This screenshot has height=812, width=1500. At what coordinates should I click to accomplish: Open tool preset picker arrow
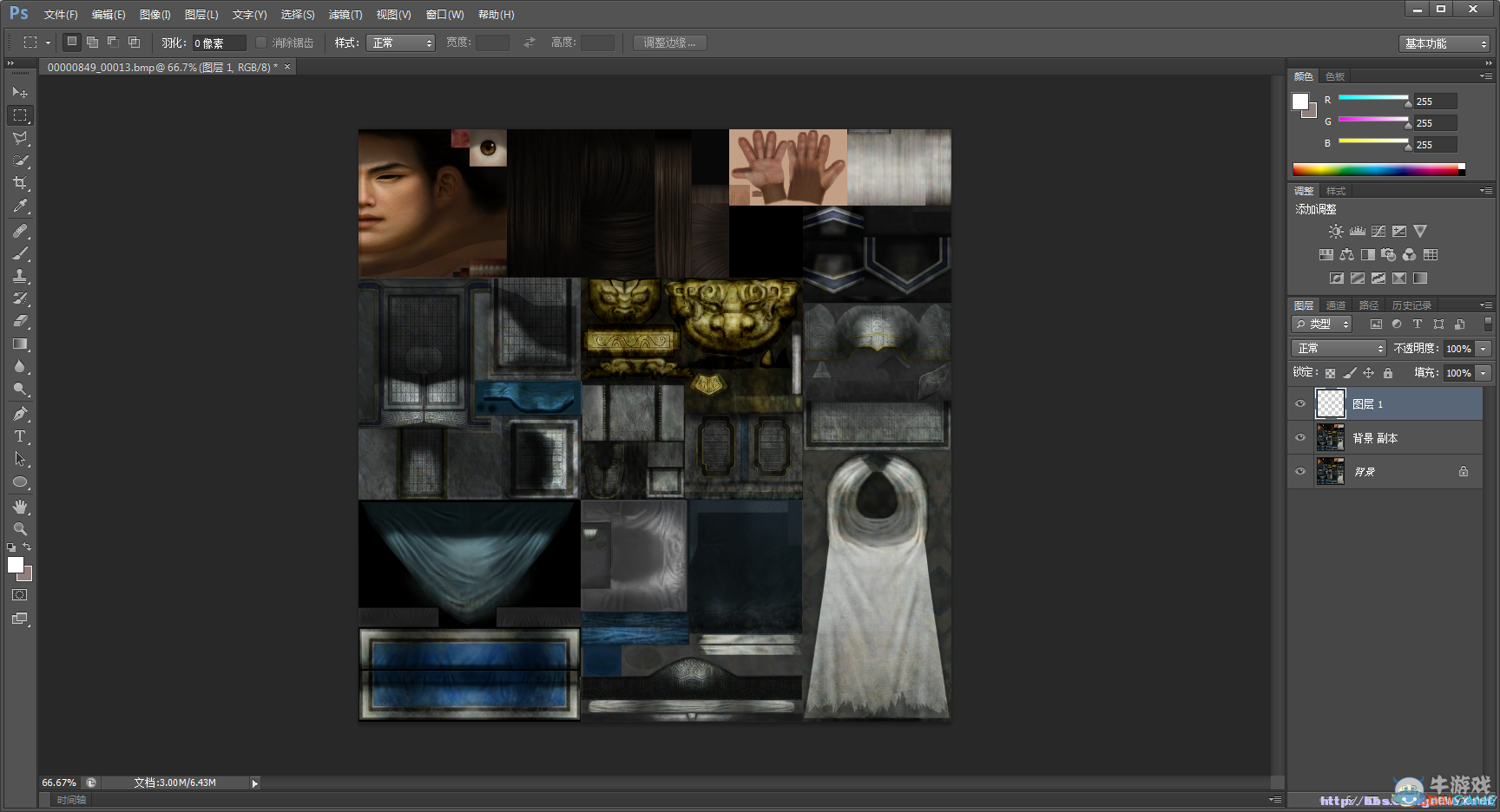pyautogui.click(x=48, y=43)
